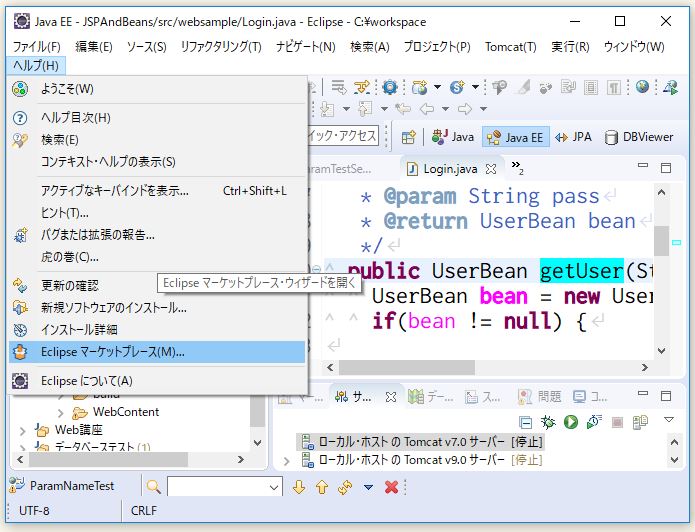Viewport: 695px width, 532px height.
Task: Select ようこそ(W) in Help menu
Action: click(157, 89)
